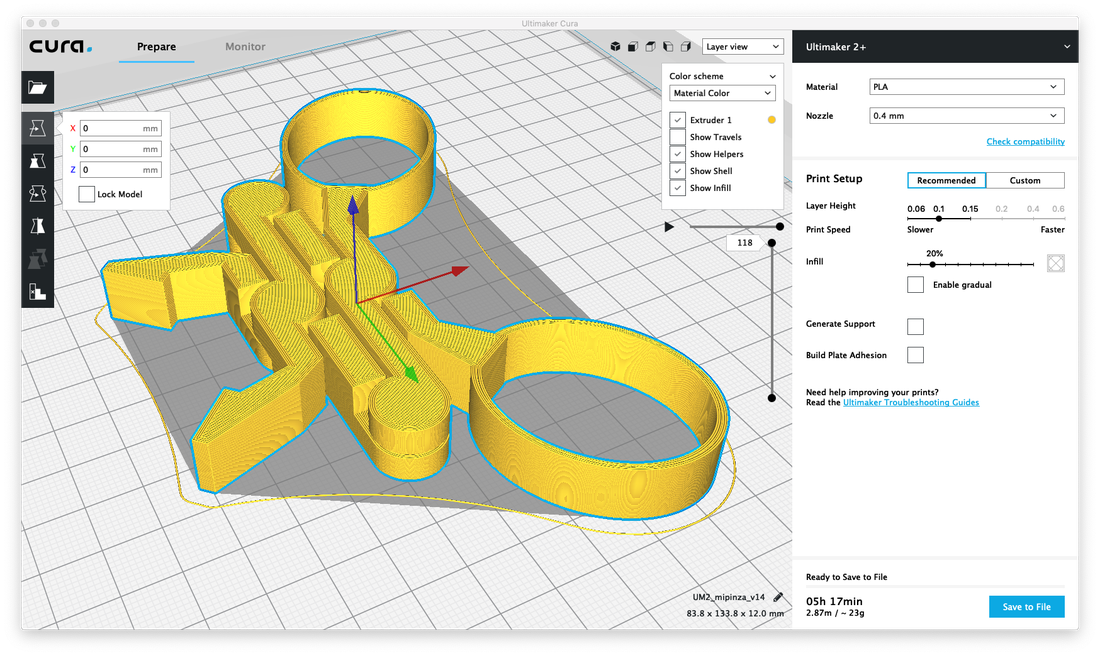Screen dimensions: 1100x656
Task: Click the vertical layer slider top handle
Action: [x=772, y=243]
